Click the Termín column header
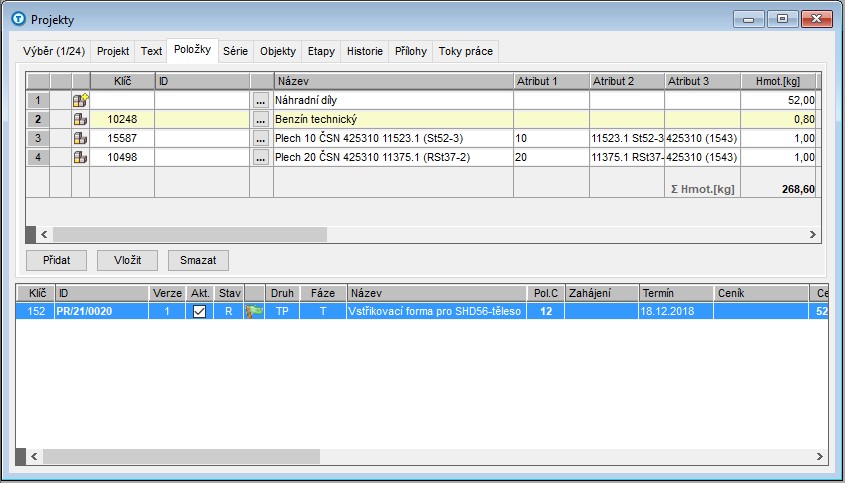 pos(676,293)
